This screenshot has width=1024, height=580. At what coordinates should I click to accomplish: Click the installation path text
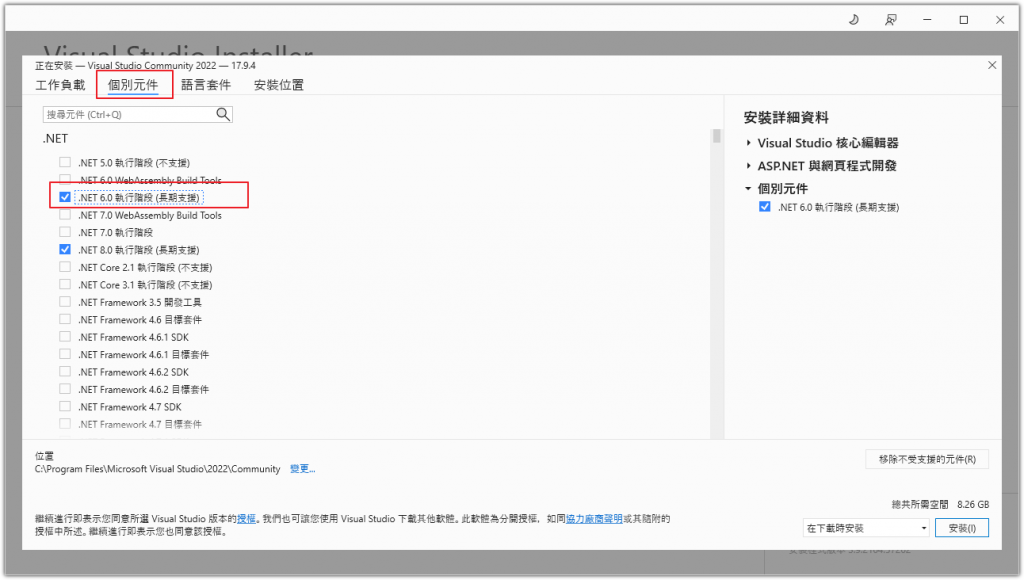[157, 468]
